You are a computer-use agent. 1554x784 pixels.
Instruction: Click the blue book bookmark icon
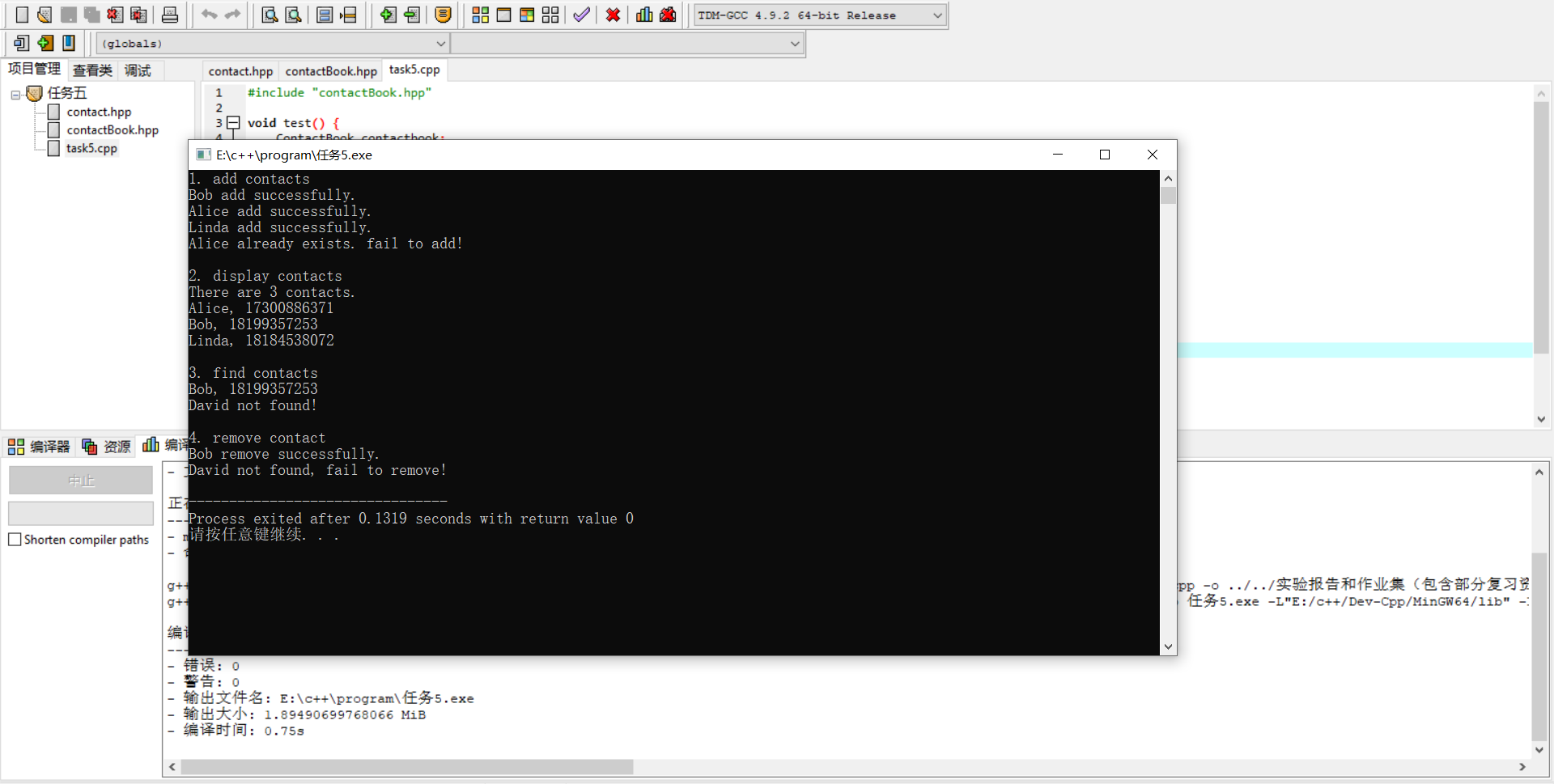[69, 43]
